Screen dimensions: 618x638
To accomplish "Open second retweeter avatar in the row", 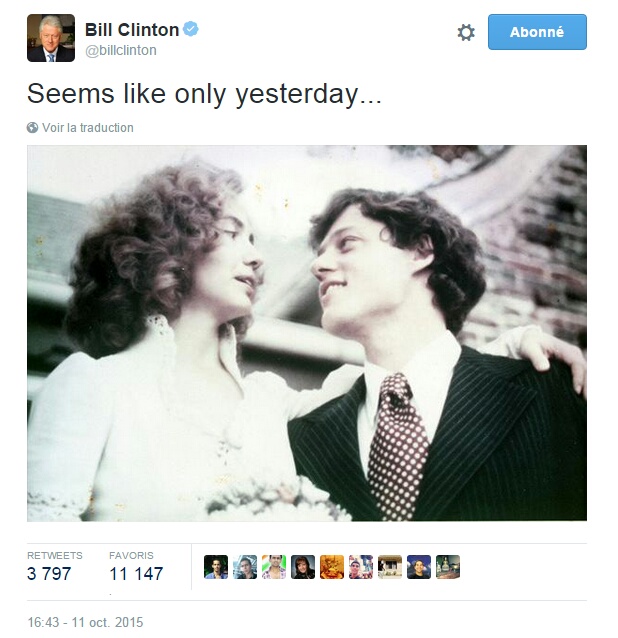I will tap(245, 567).
